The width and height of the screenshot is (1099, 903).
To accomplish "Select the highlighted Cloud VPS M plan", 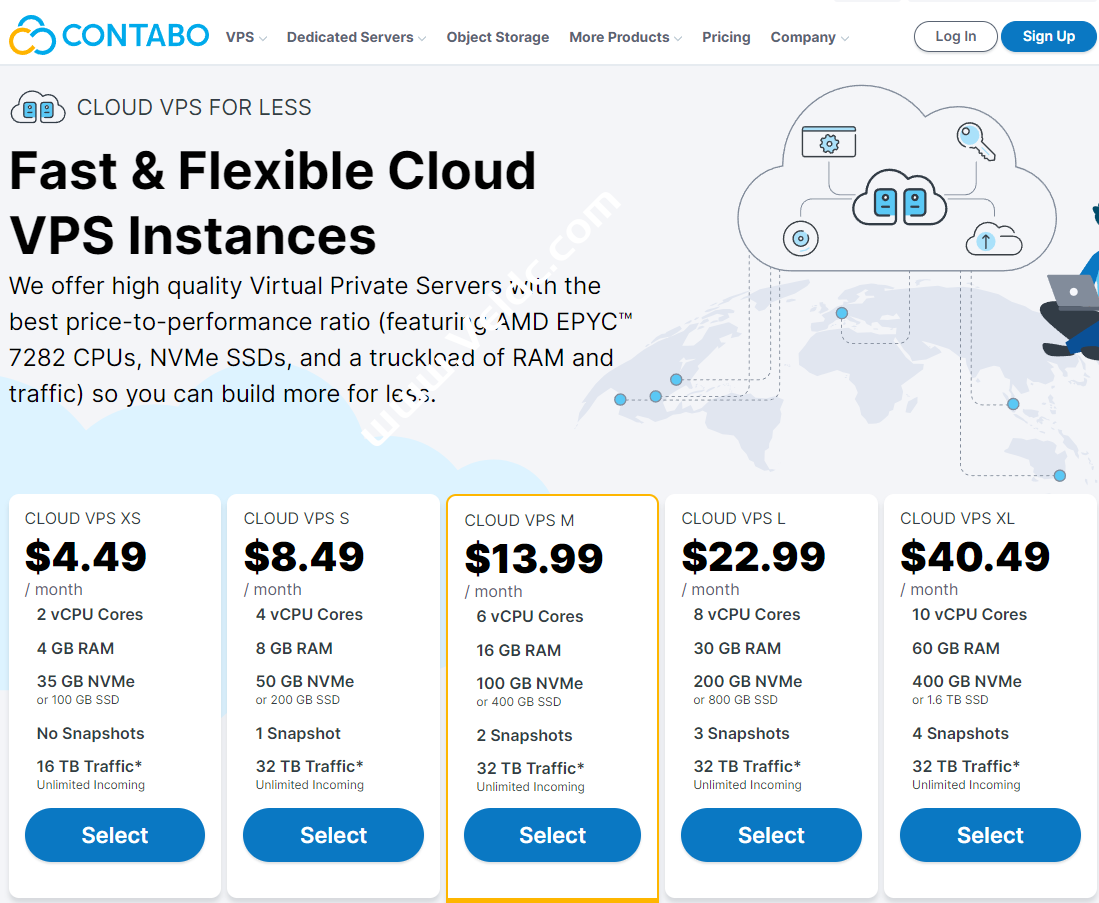I will pyautogui.click(x=552, y=835).
